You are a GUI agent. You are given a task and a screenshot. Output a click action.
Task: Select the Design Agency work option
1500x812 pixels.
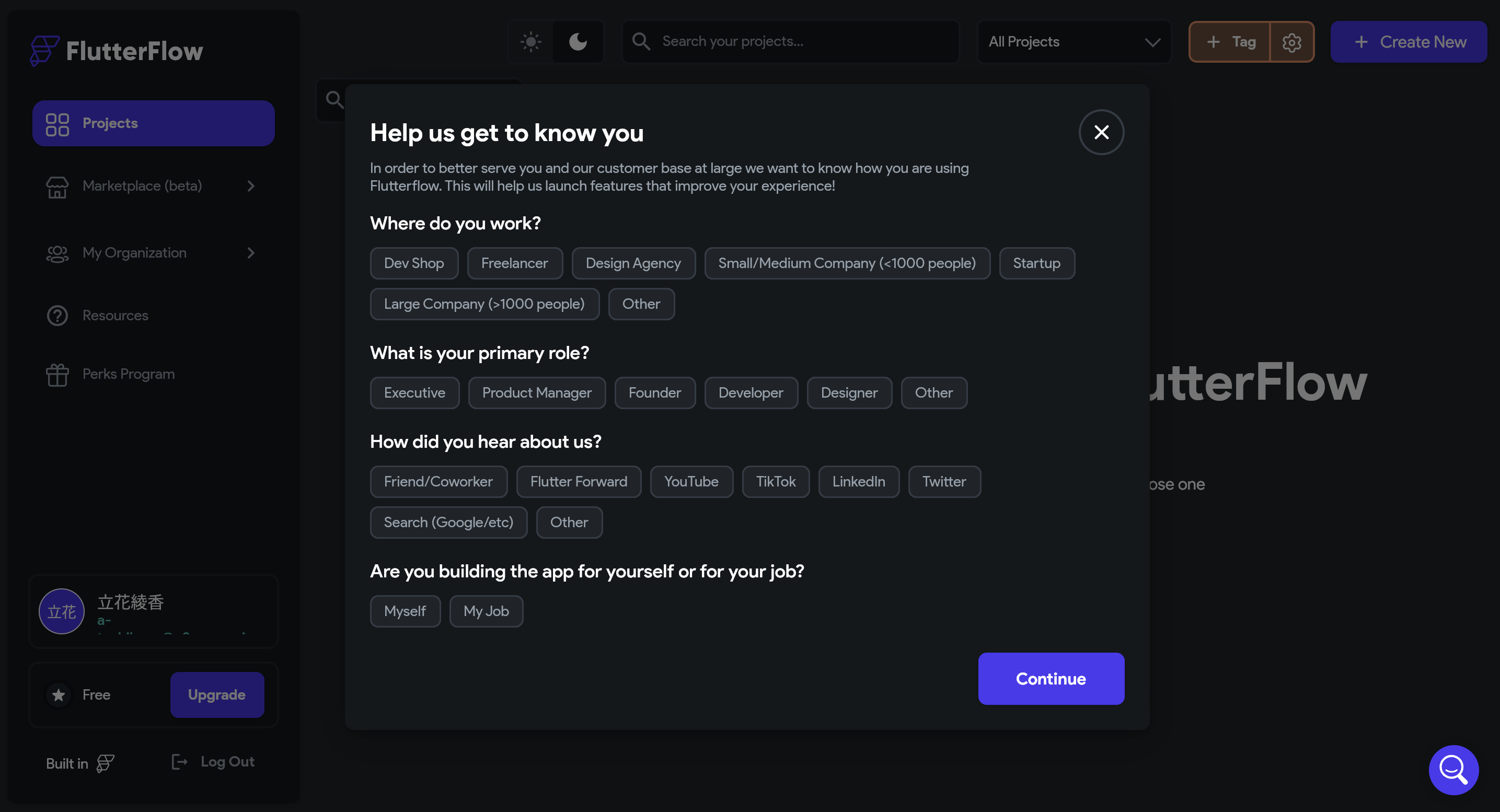(633, 263)
